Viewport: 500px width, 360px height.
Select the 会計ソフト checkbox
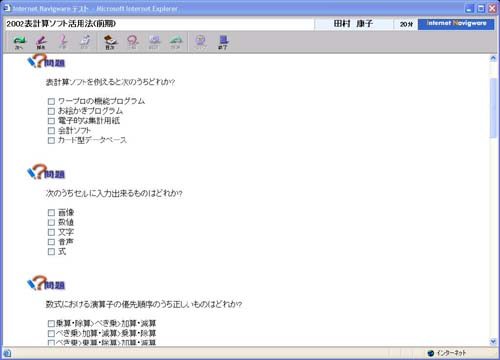tap(51, 130)
